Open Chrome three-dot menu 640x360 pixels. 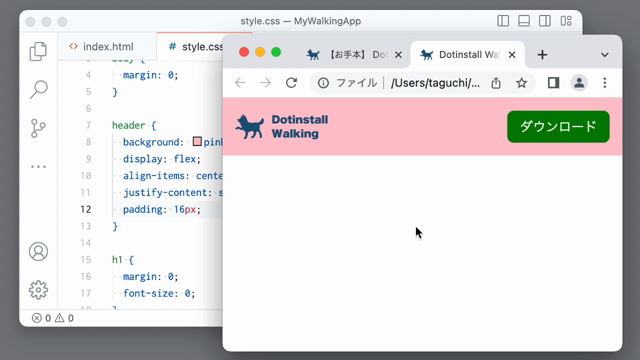(x=604, y=83)
